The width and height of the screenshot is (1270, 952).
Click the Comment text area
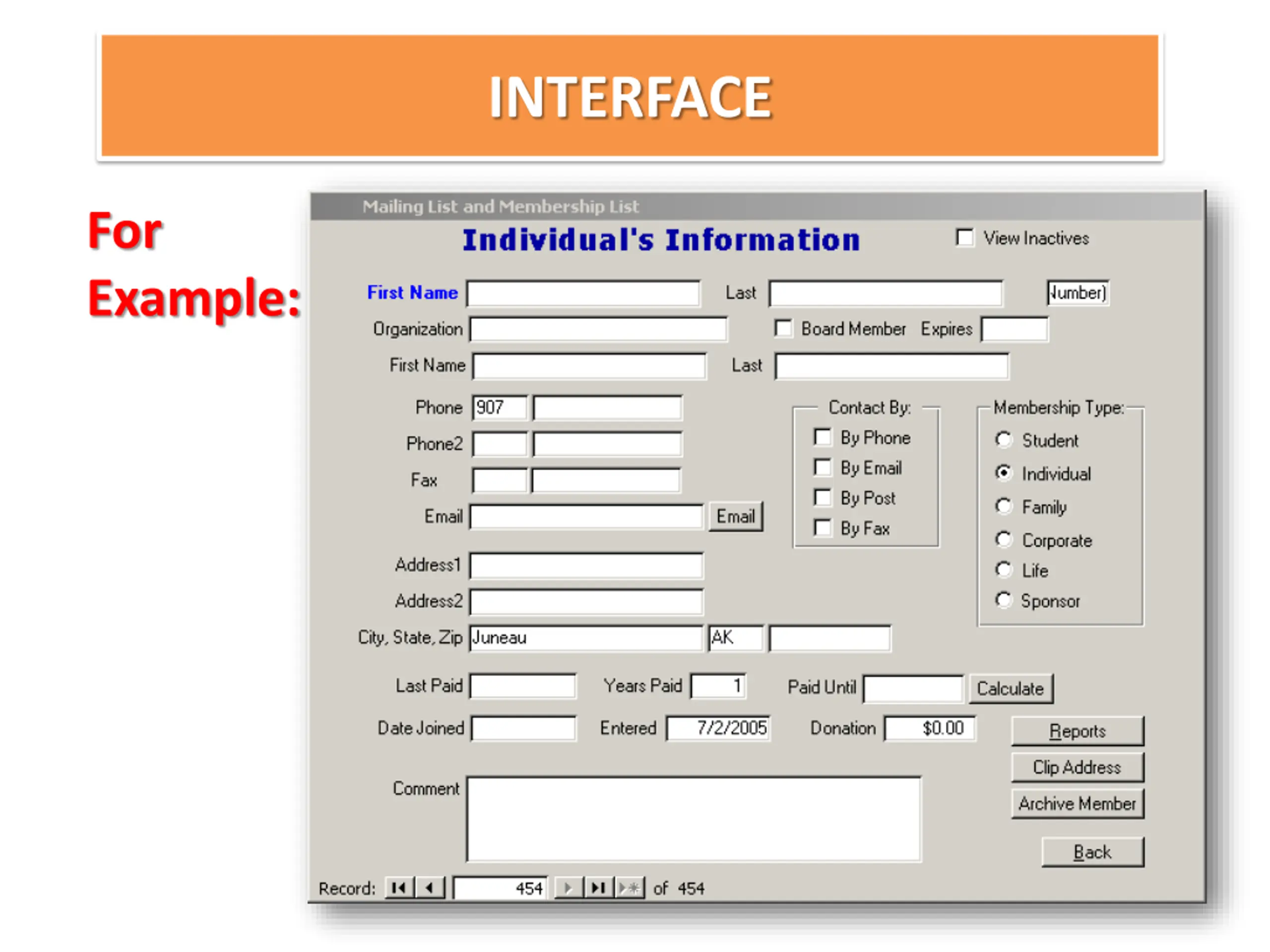click(x=694, y=819)
